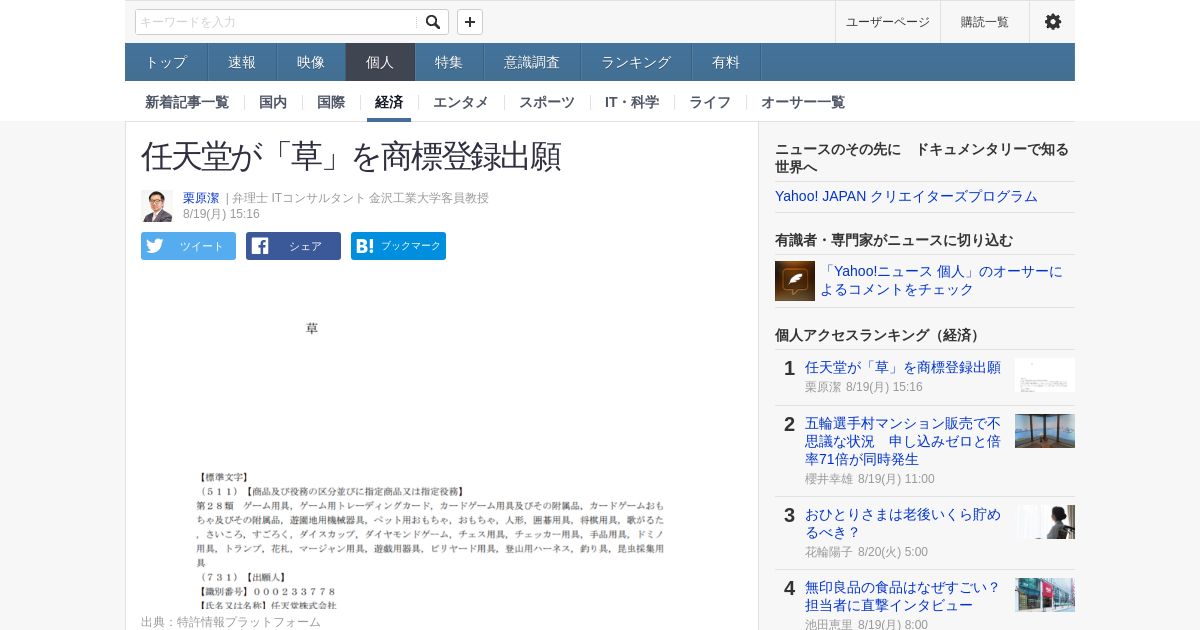The width and height of the screenshot is (1200, 630).
Task: Open ライフ subcategory
Action: [710, 102]
